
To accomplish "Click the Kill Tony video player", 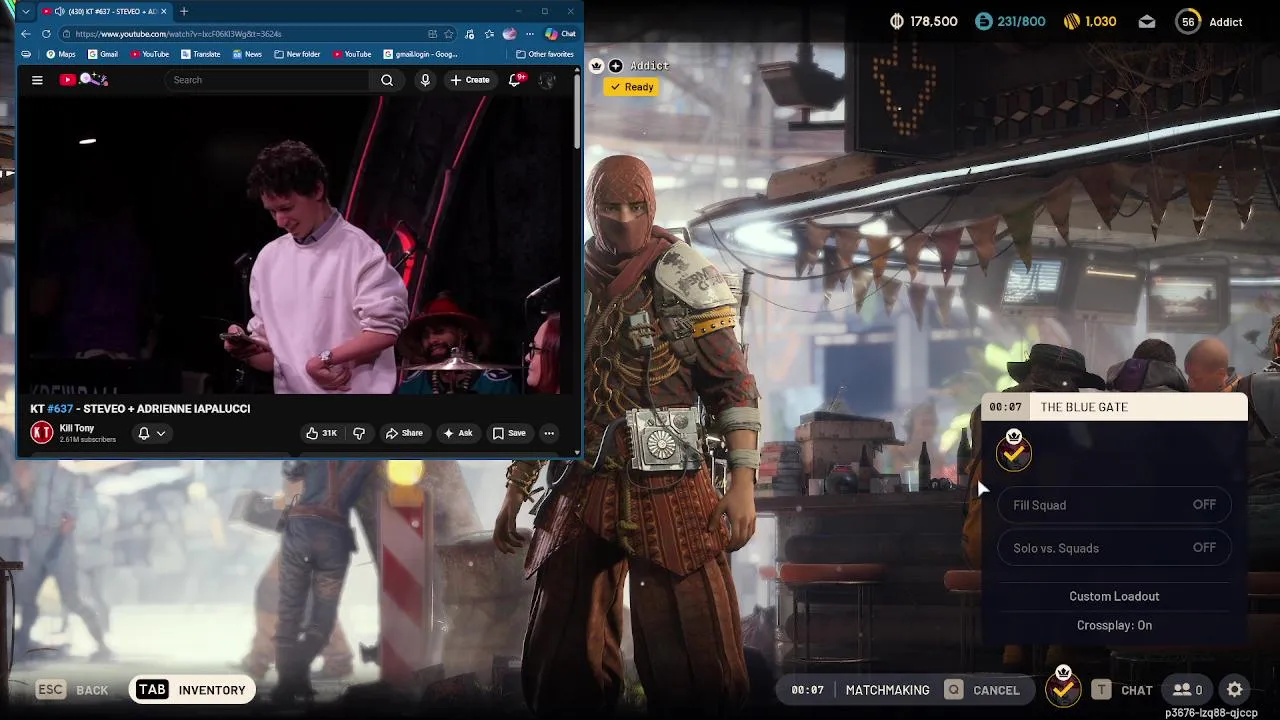I will (x=295, y=244).
